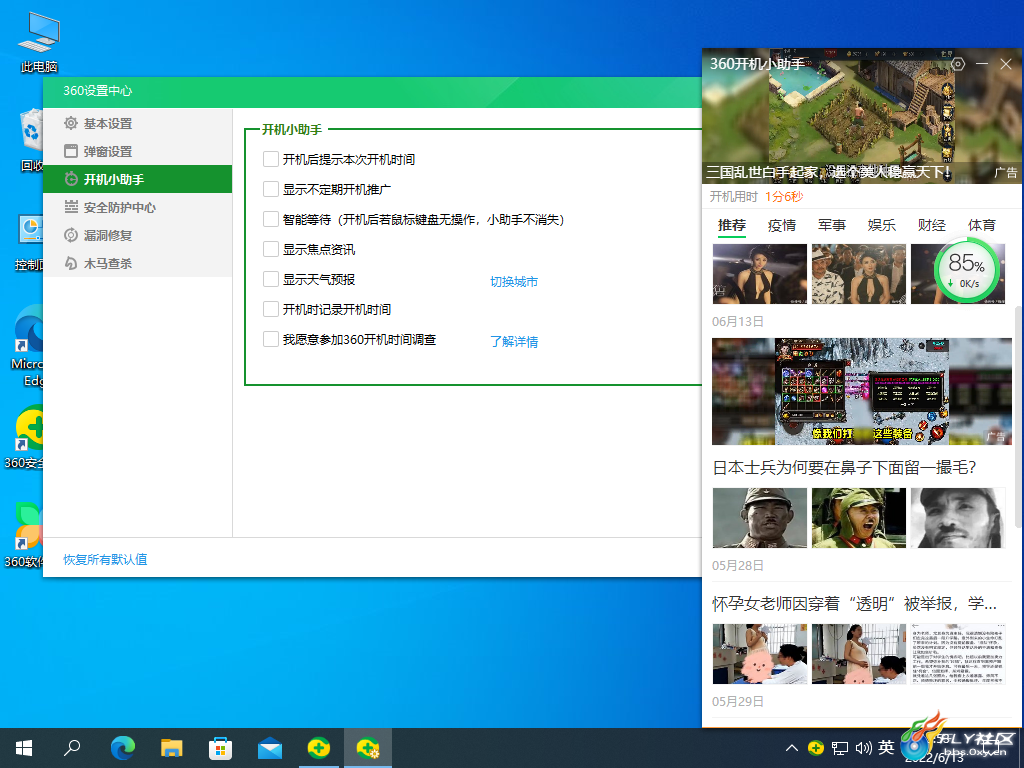Open headline 怀孕女老师因穿着“透明”被举报
This screenshot has height=768, width=1024.
point(854,603)
